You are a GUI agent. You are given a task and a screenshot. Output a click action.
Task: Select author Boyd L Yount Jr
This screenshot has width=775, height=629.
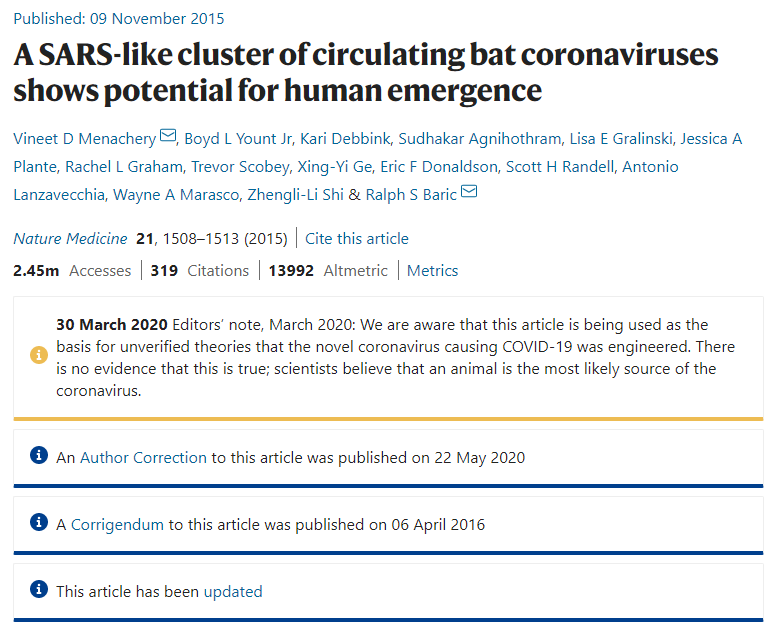coord(238,139)
